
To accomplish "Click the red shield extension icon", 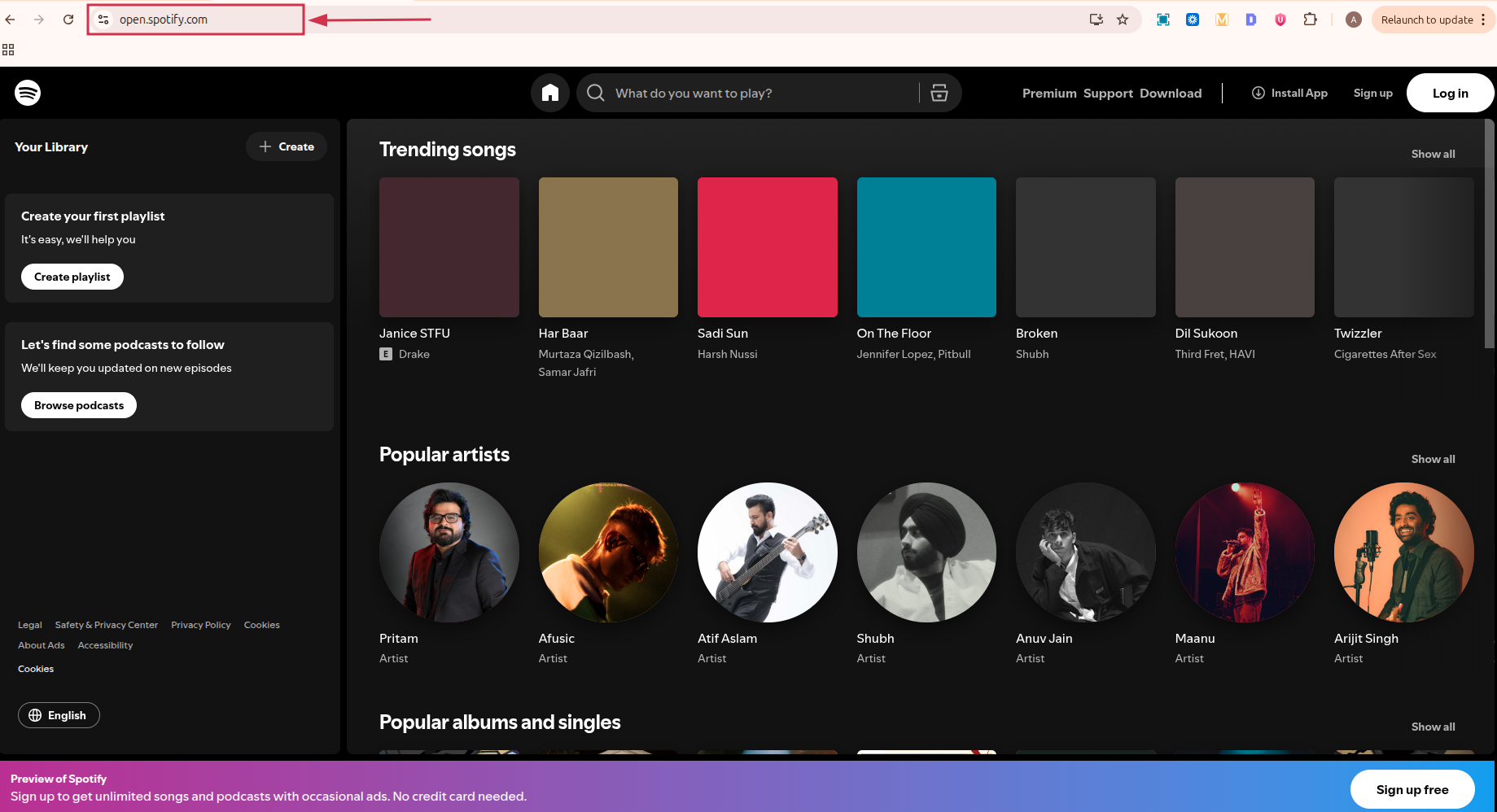I will coord(1280,20).
